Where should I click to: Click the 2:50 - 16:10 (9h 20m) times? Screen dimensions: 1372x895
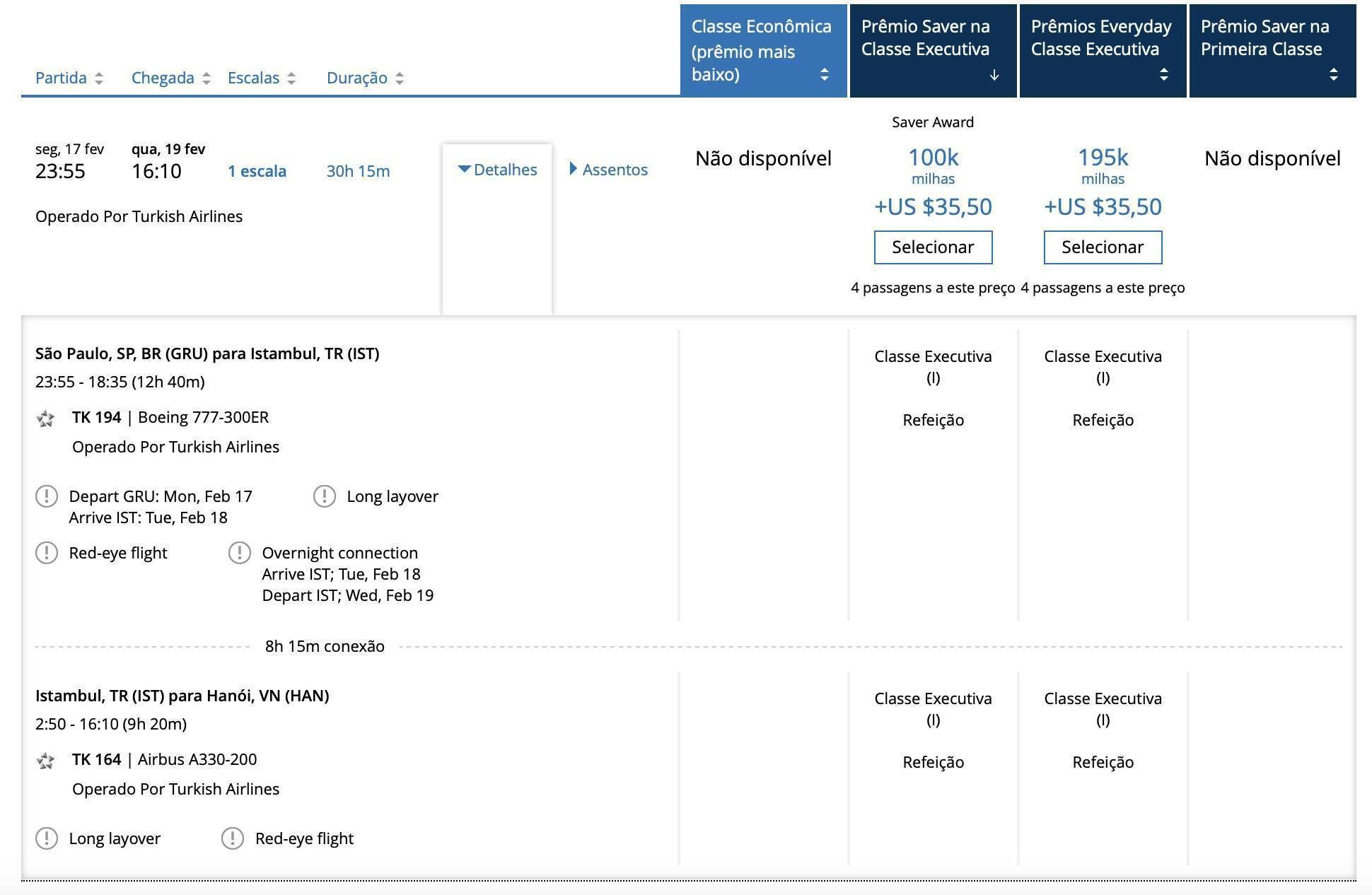[111, 724]
